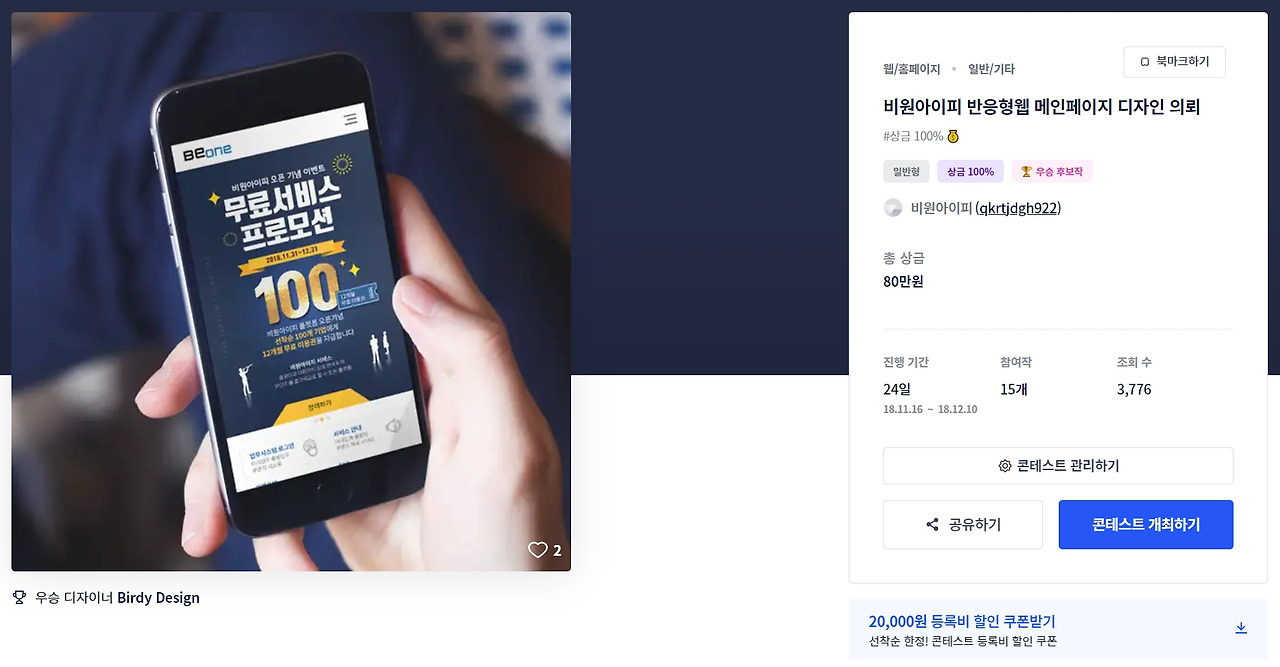Open the 콘테스트 관리하기 button

1058,466
